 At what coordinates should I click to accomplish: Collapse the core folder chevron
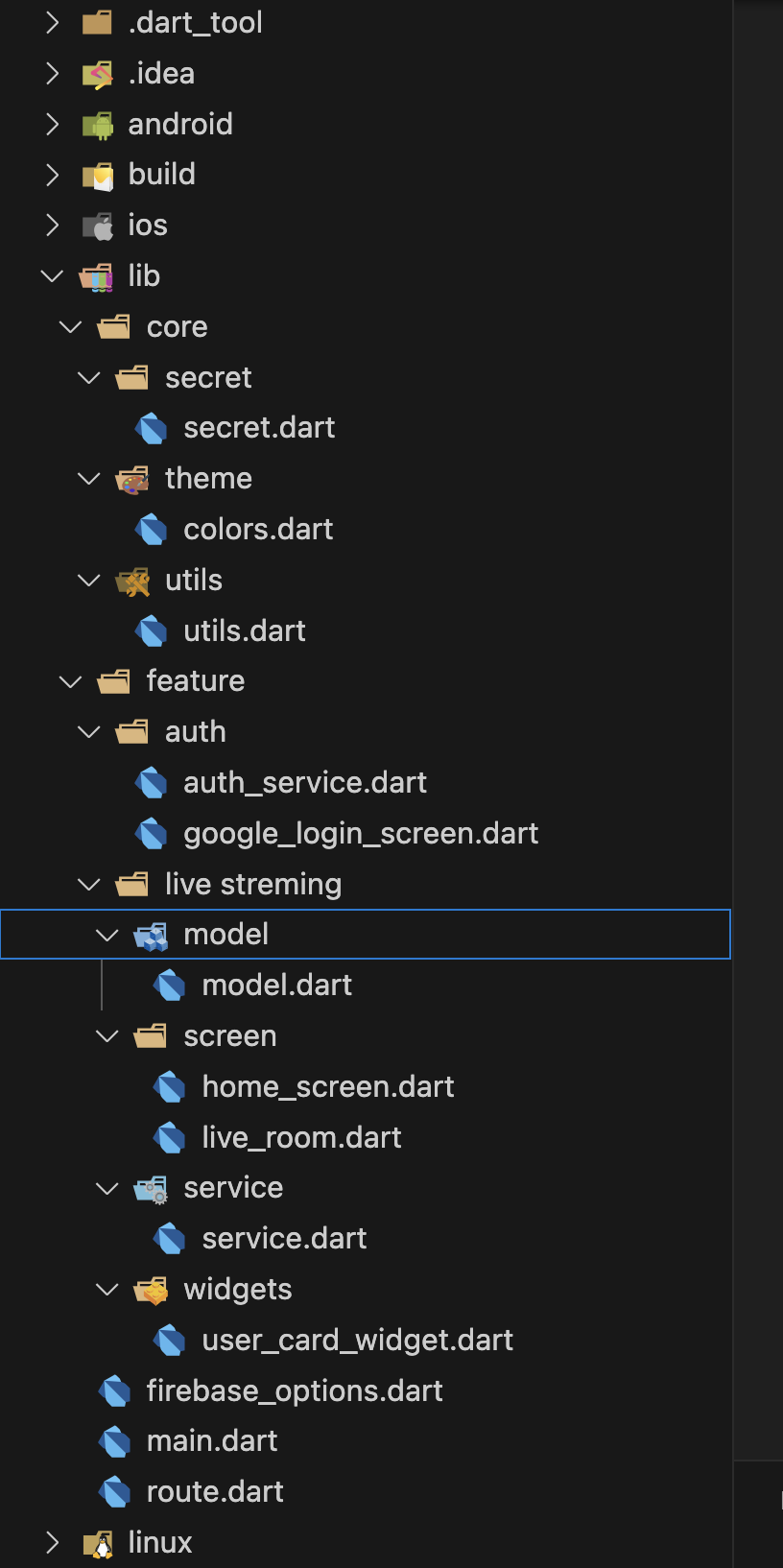click(x=70, y=327)
